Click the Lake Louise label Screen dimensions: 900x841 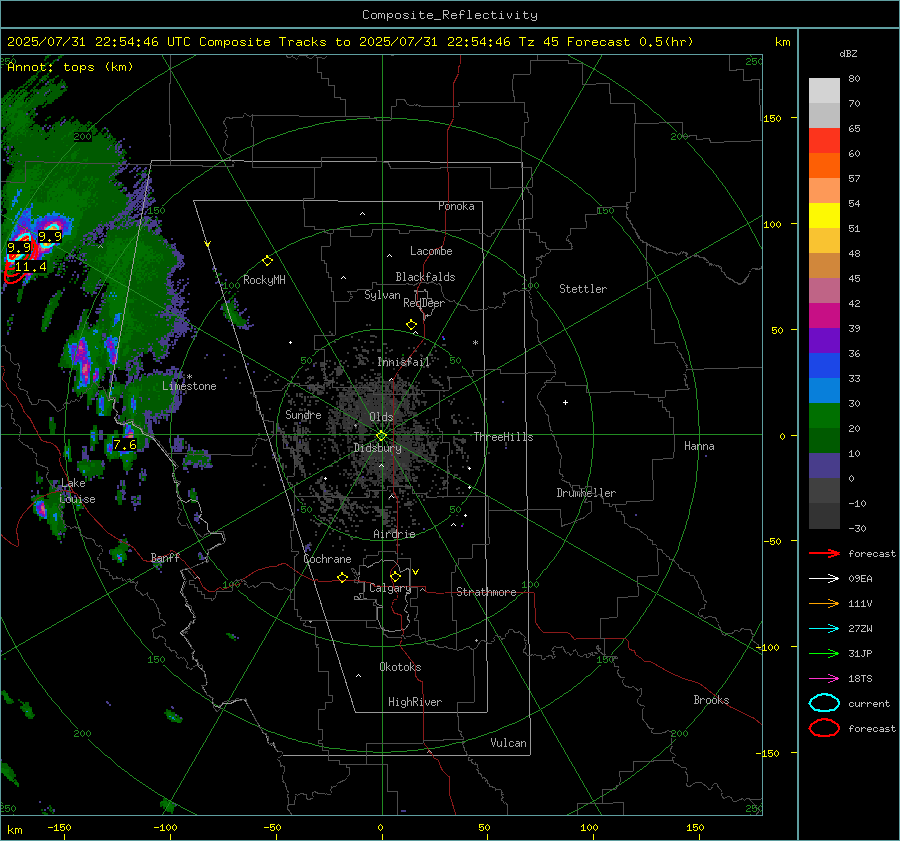pyautogui.click(x=77, y=491)
